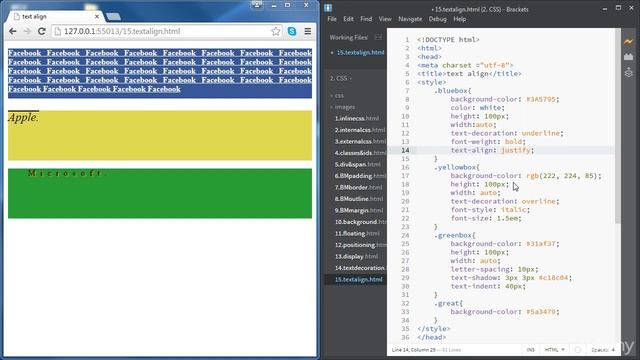Image resolution: width=640 pixels, height=360 pixels.
Task: Click the Skype extension icon in Chrome
Action: pyautogui.click(x=292, y=31)
